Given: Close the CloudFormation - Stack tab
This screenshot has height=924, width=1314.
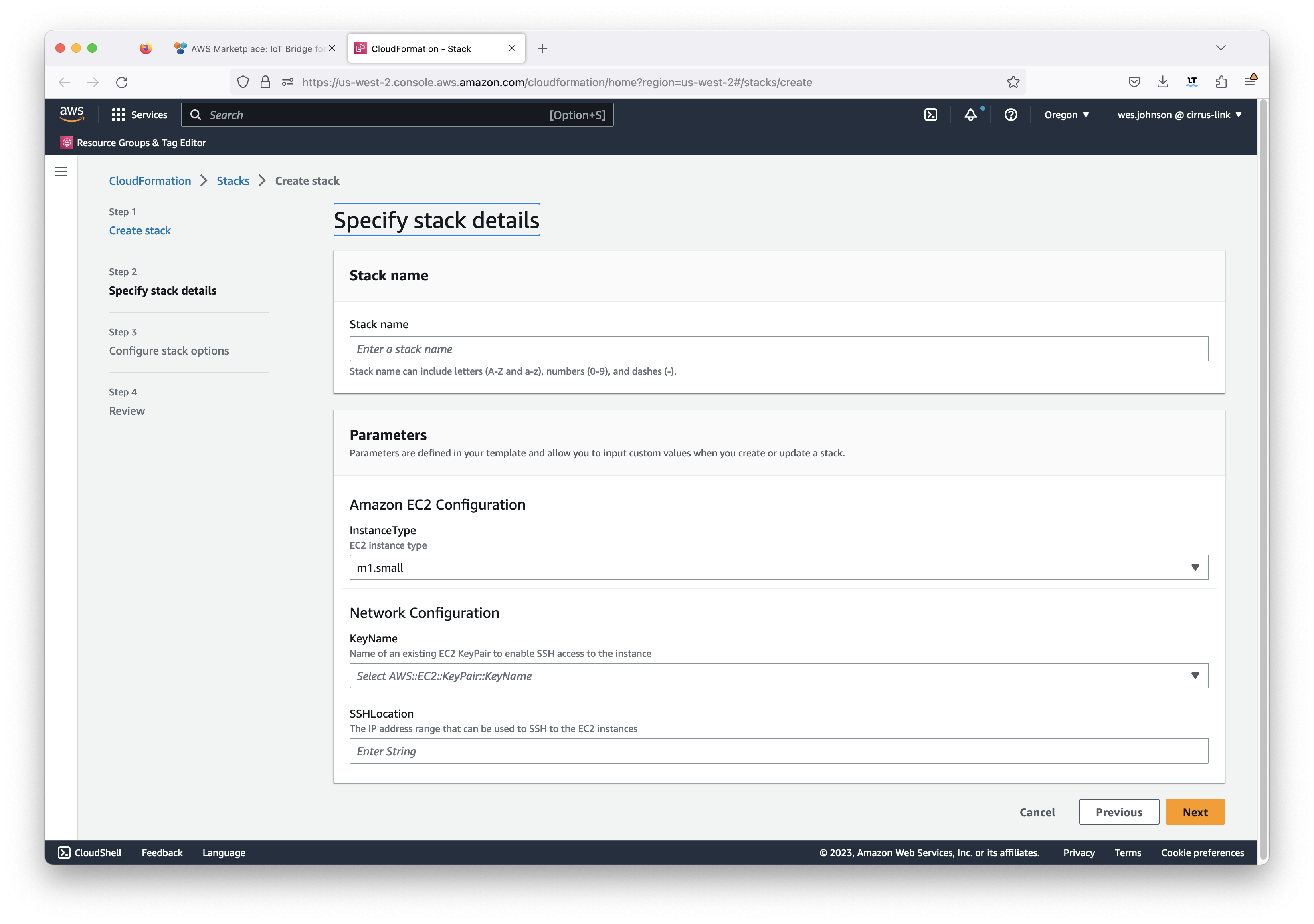Looking at the screenshot, I should tap(512, 48).
